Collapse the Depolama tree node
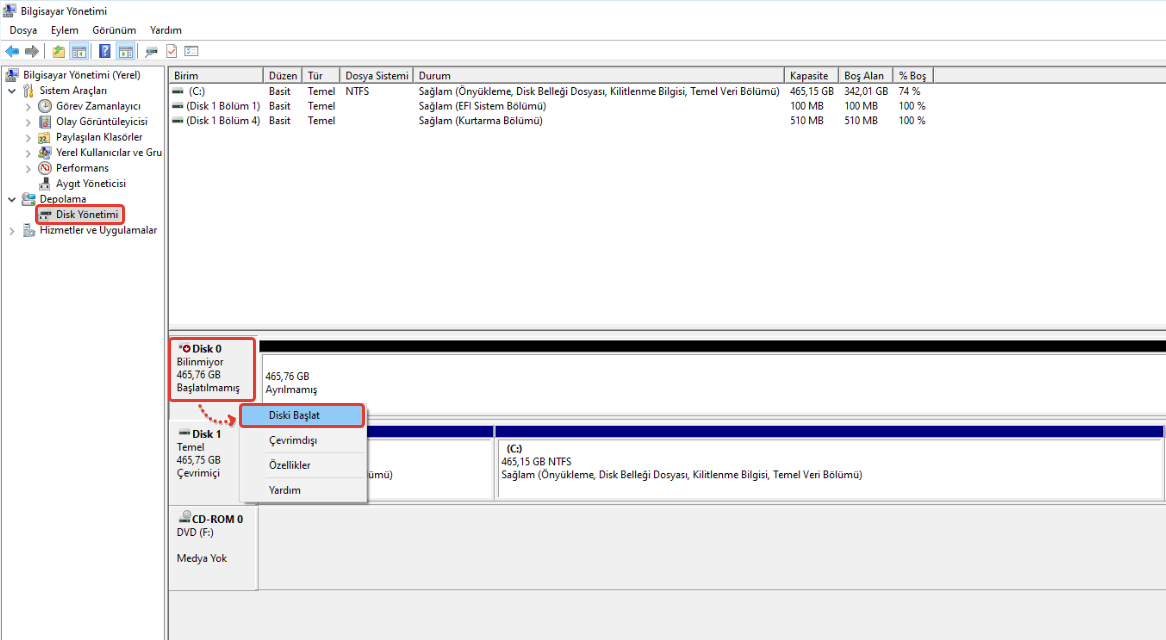The width and height of the screenshot is (1166, 640). (12, 199)
